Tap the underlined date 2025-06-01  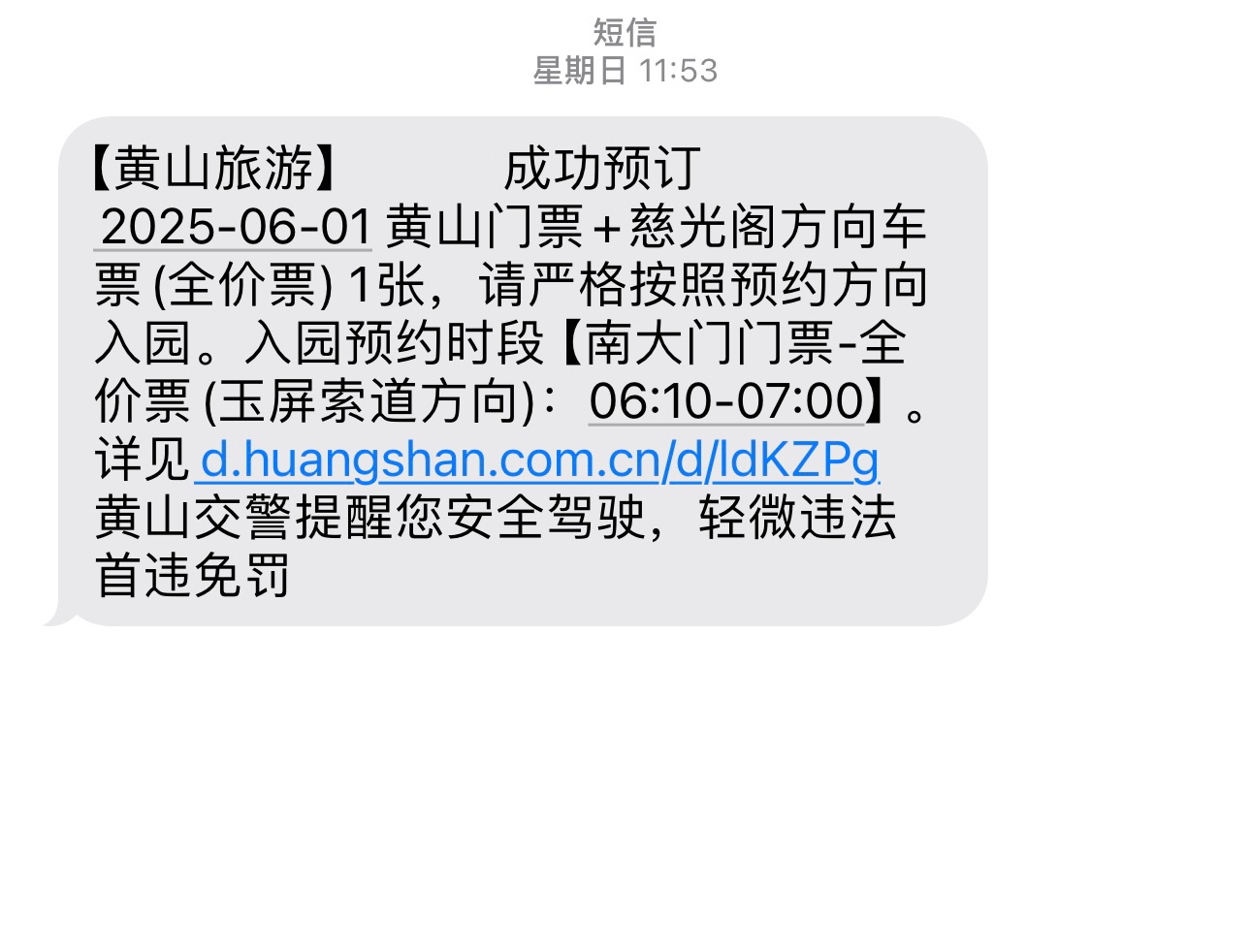pyautogui.click(x=234, y=227)
